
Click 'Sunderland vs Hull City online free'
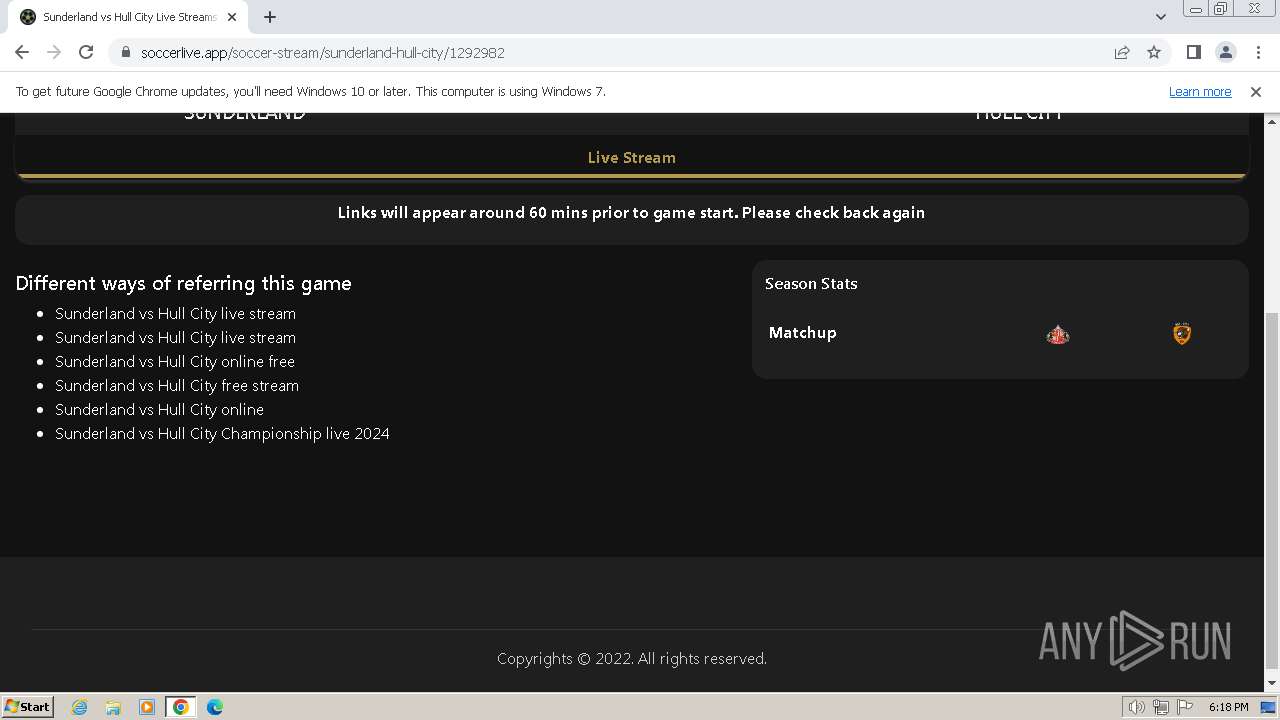[175, 362]
